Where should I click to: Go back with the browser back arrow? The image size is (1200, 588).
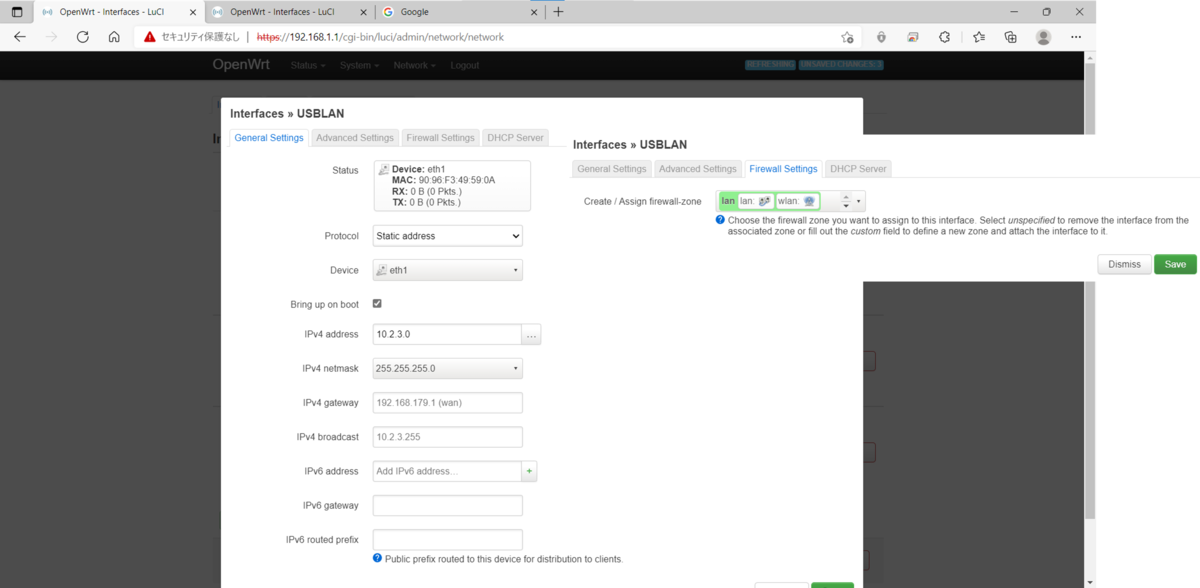tap(20, 37)
